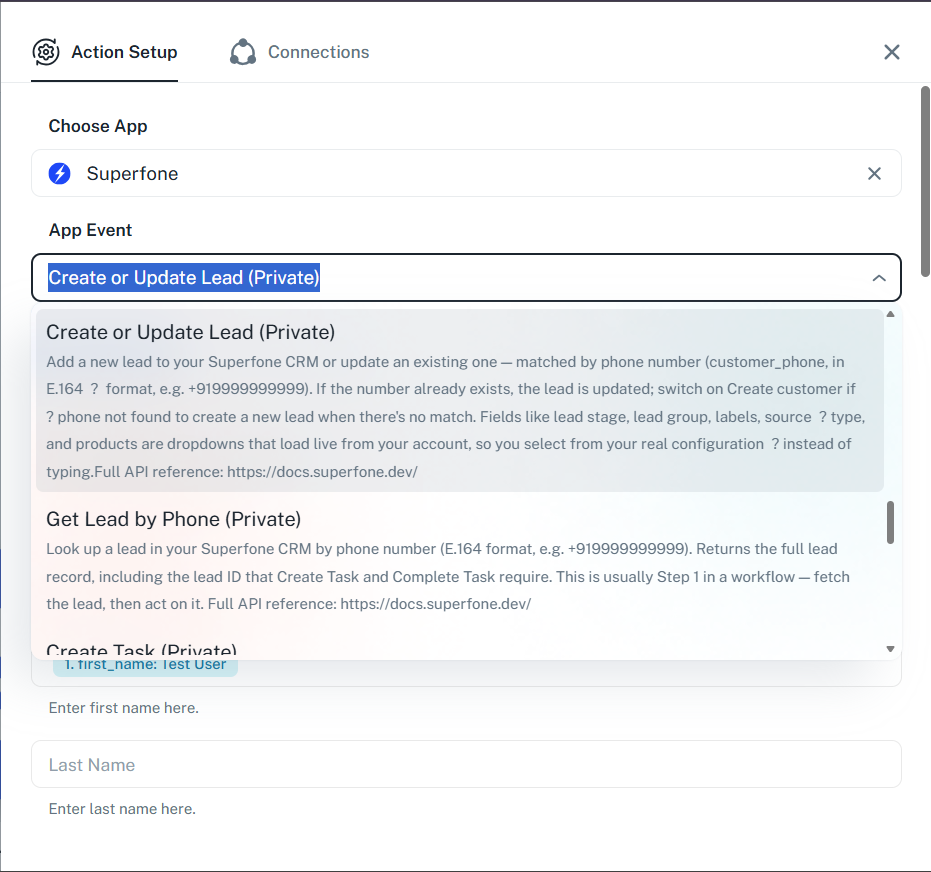This screenshot has width=931, height=872.
Task: Click the Last Name input field
Action: point(466,765)
